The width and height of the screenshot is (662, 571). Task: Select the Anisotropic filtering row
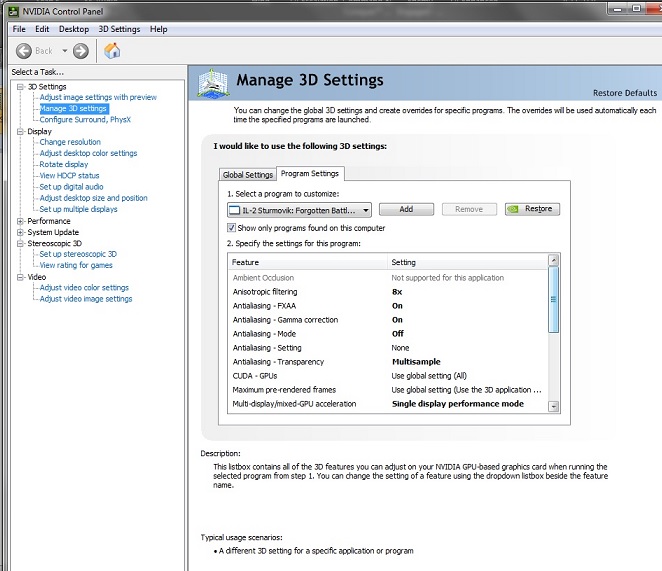pyautogui.click(x=388, y=292)
